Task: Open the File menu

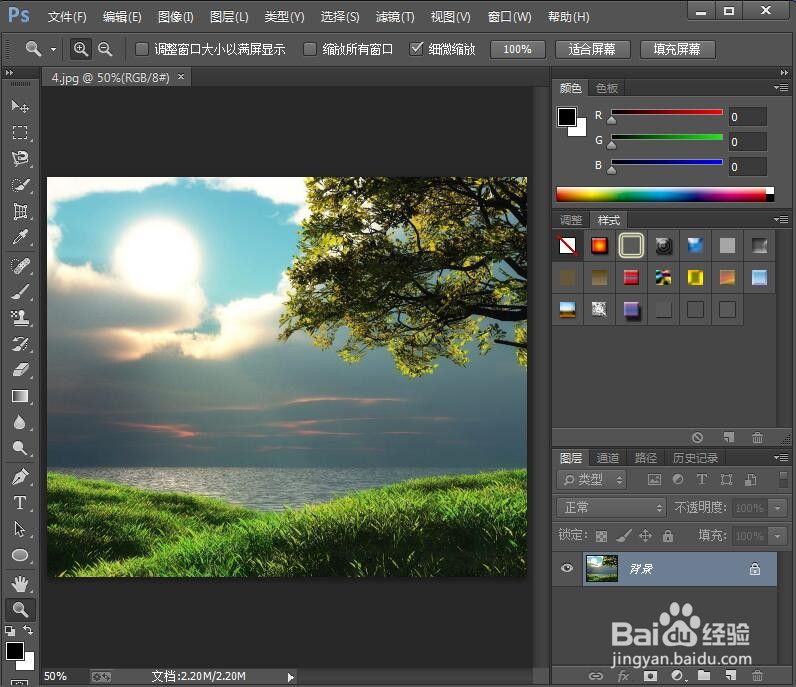Action: [67, 17]
